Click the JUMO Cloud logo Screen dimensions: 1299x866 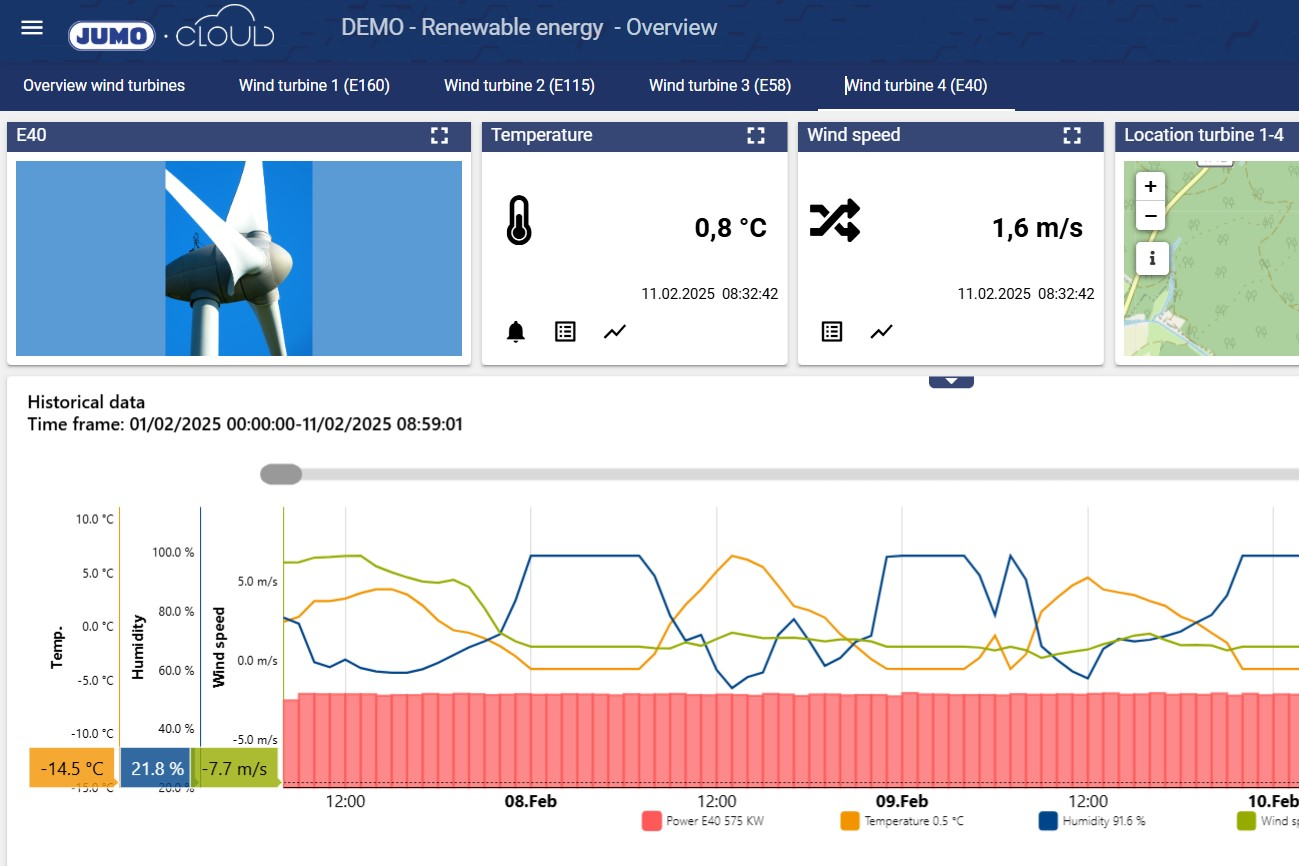(x=171, y=34)
